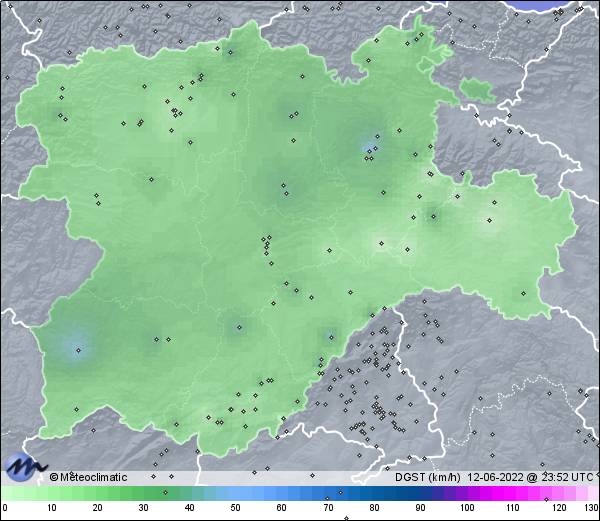Click the ©Meteoclimatic copyright text
The height and width of the screenshot is (521, 600).
(x=88, y=477)
